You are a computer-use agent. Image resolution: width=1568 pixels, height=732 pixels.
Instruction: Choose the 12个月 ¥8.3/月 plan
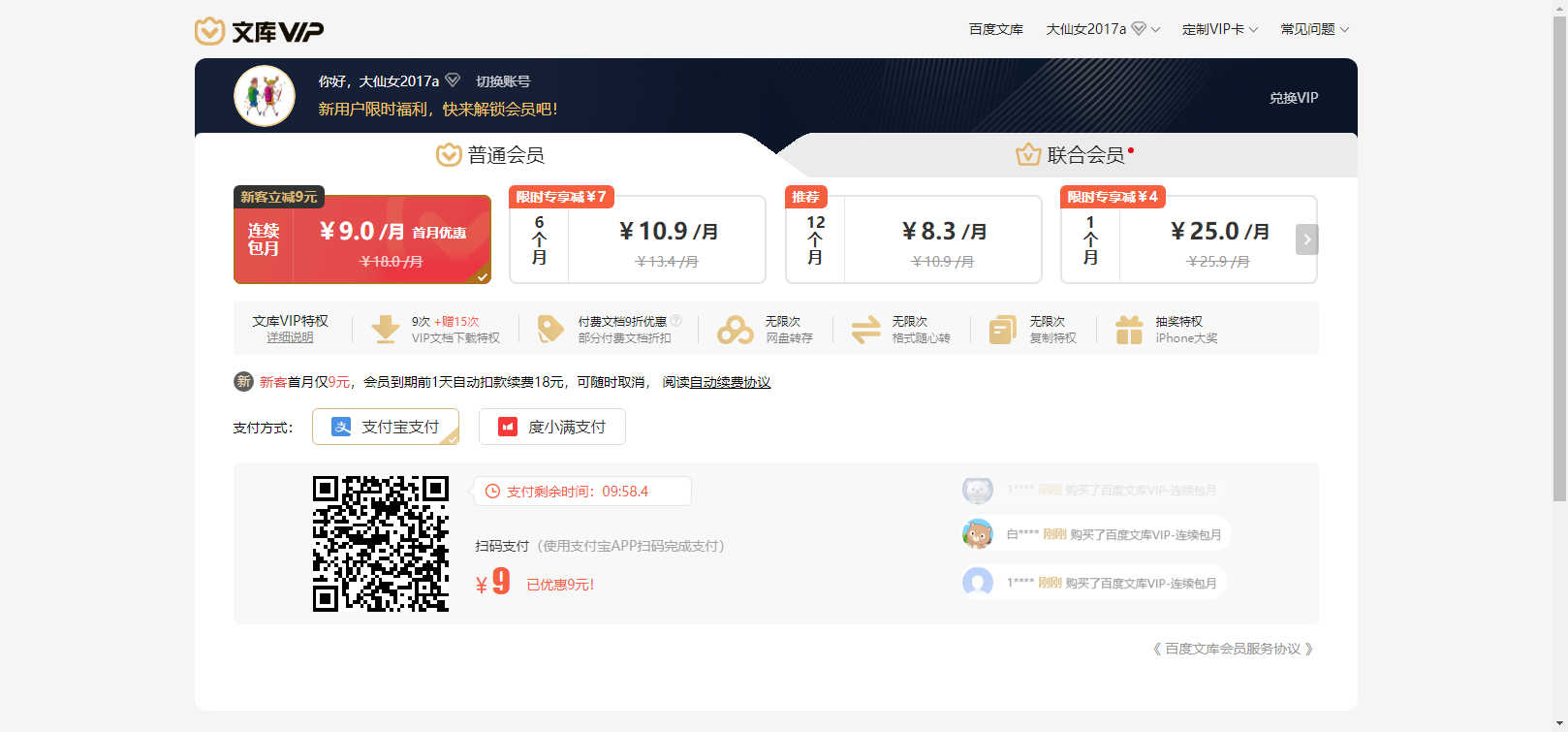914,239
